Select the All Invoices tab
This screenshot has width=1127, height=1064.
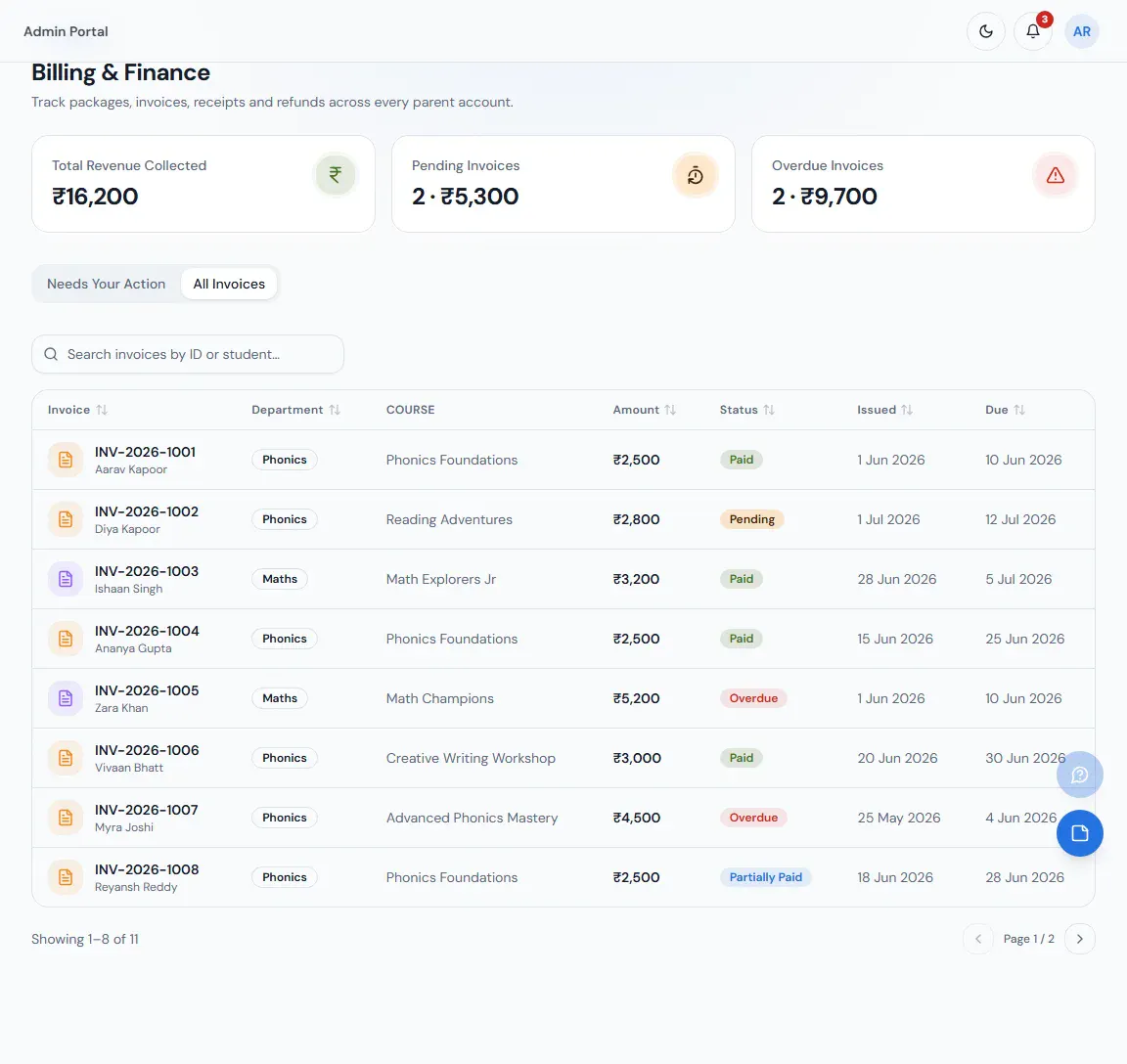click(x=229, y=284)
